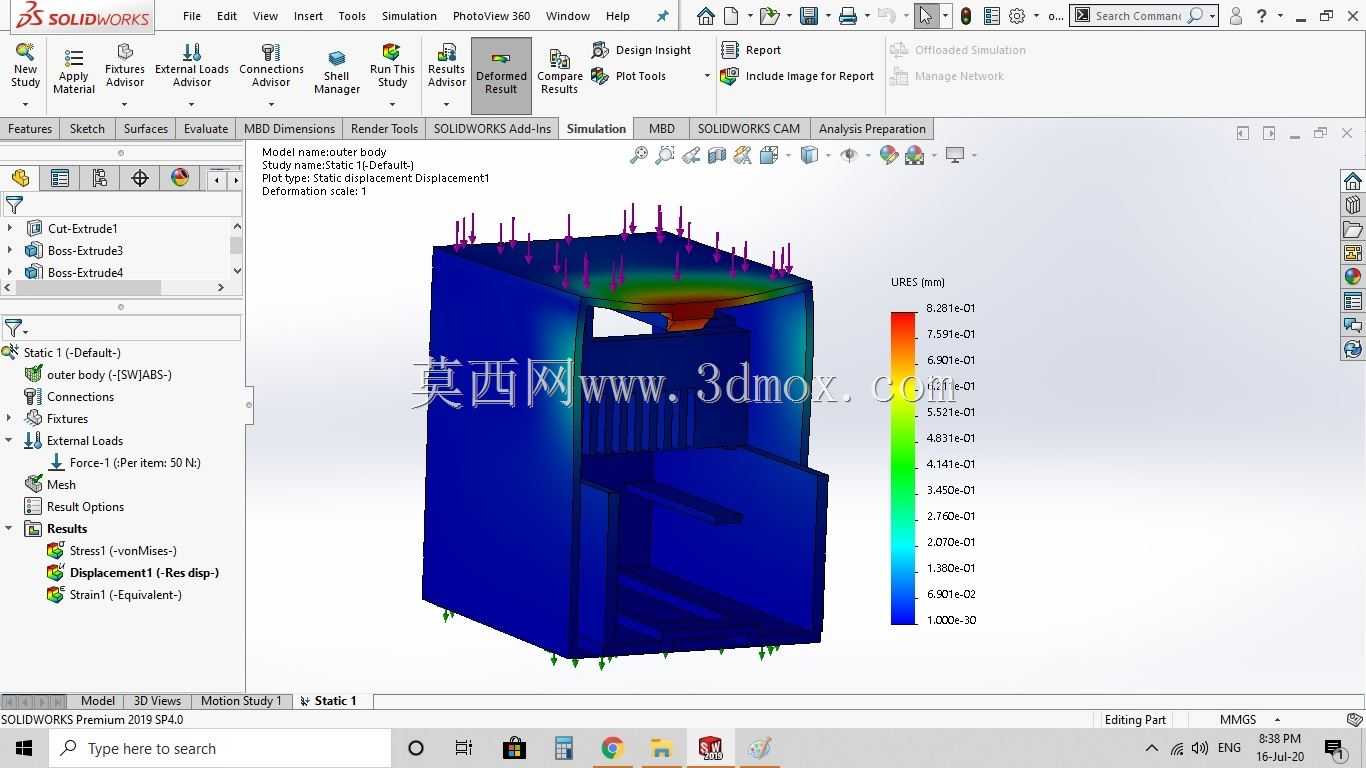Click Zoom to Area icon

pyautogui.click(x=665, y=155)
